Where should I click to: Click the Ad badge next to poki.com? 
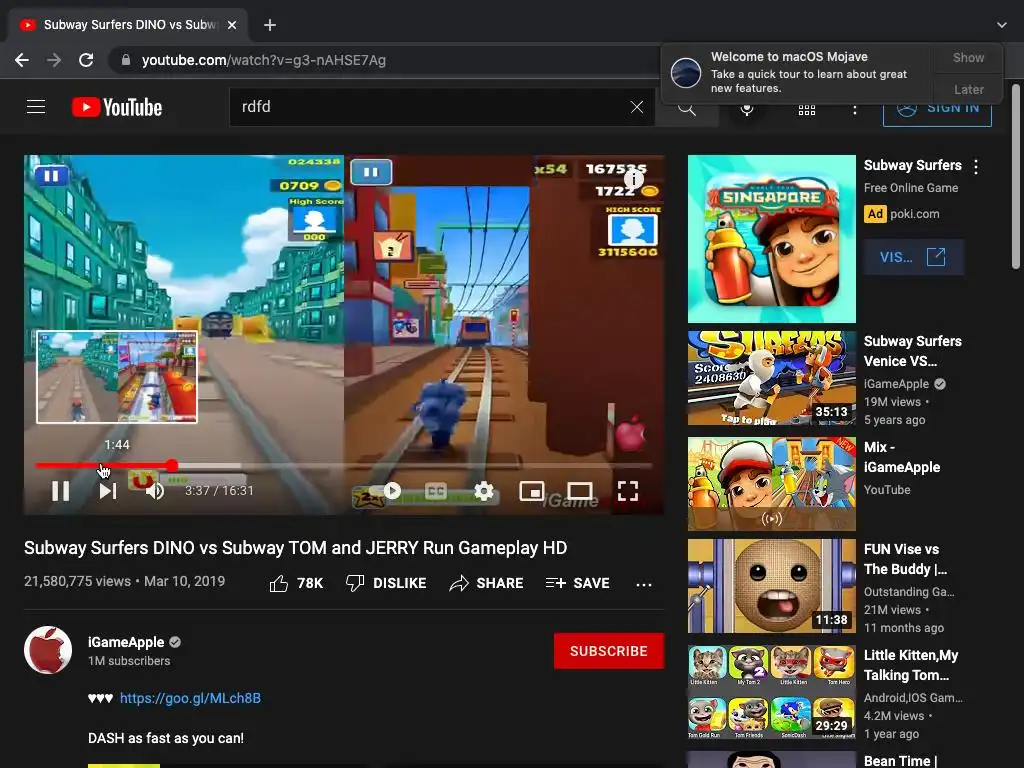[875, 214]
